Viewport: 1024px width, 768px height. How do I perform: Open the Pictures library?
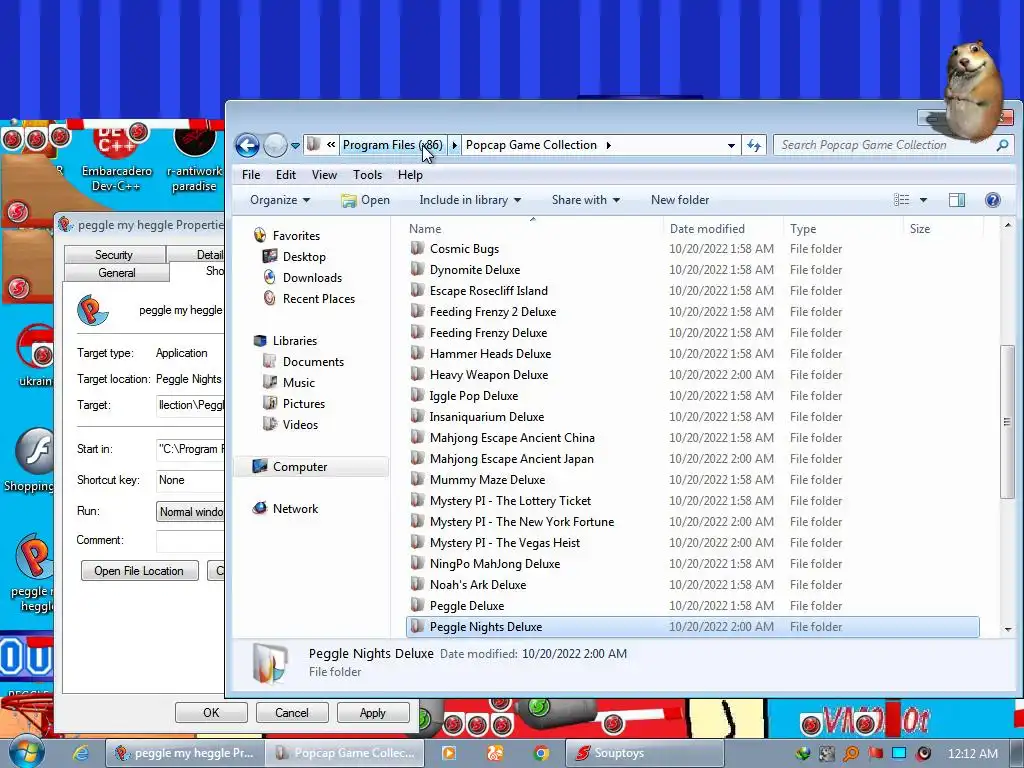point(304,404)
